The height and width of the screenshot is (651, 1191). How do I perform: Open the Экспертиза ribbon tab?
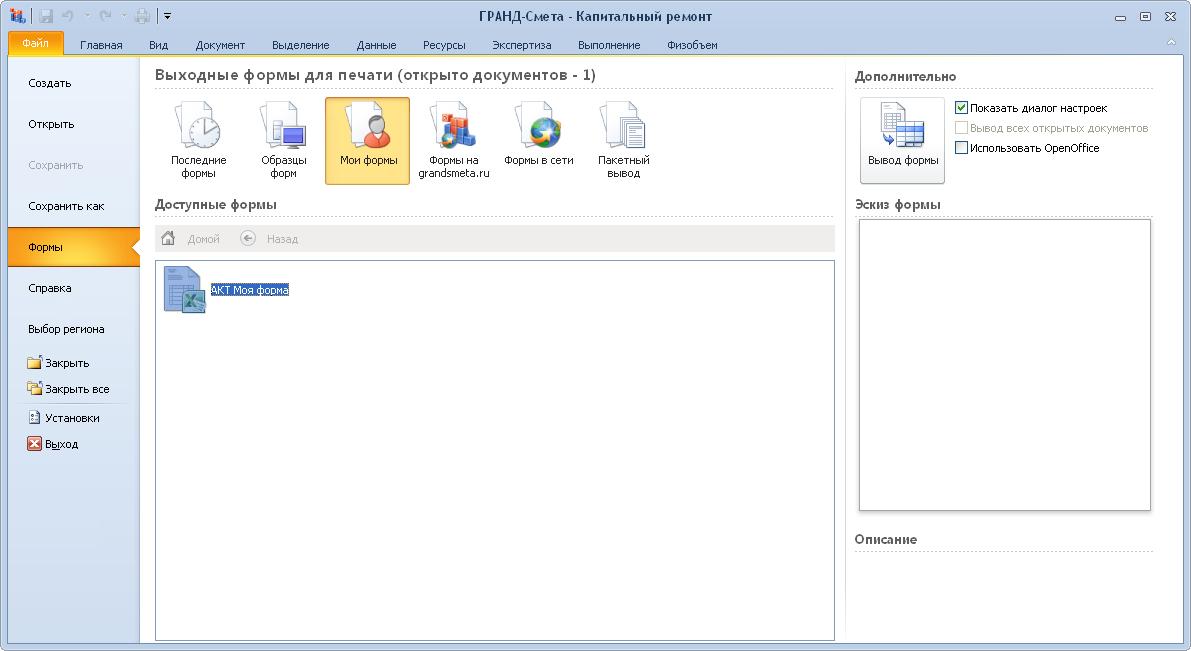click(522, 45)
